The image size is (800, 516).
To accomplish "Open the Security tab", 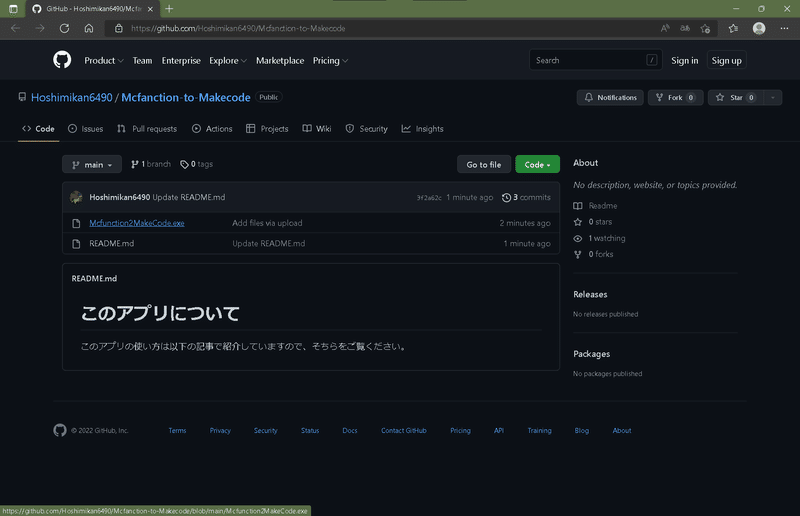I will pyautogui.click(x=366, y=129).
